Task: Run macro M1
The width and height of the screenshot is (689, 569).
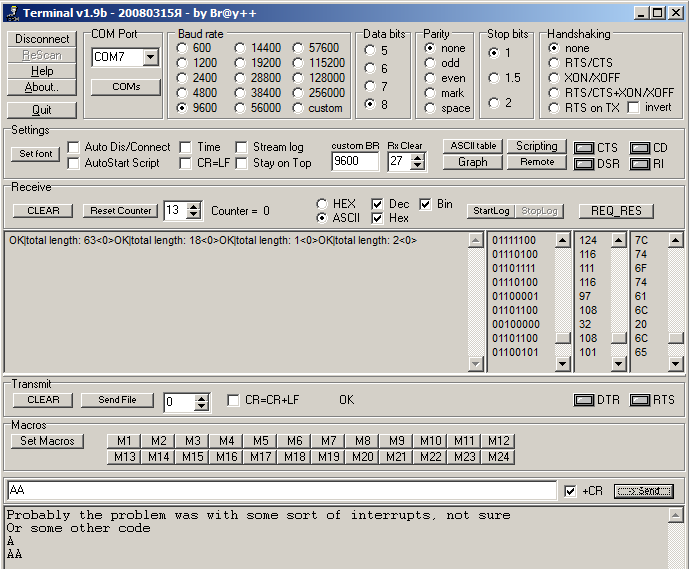Action: point(124,441)
